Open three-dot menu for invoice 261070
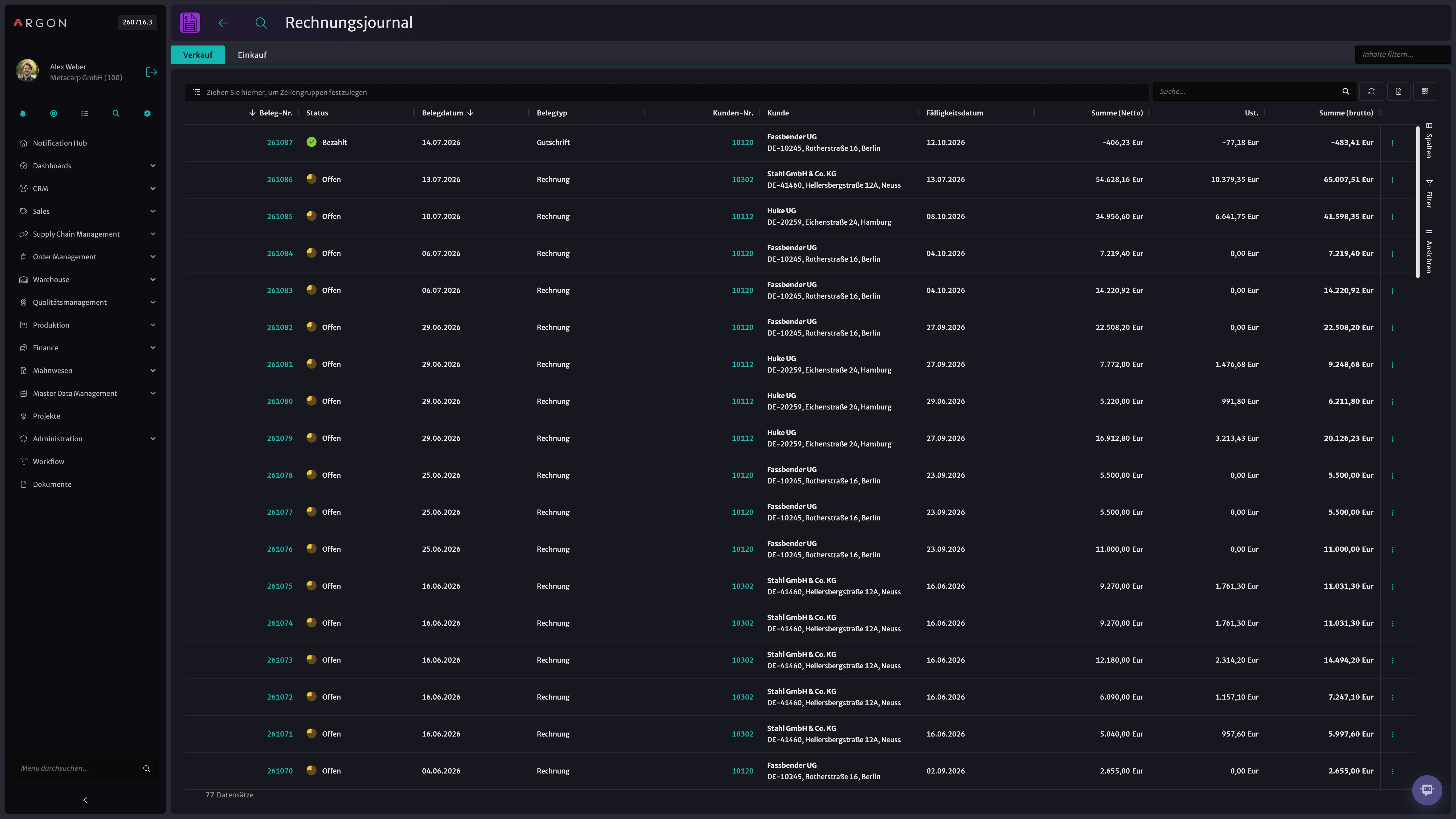Screen dimensions: 1456x819 click(1392, 772)
